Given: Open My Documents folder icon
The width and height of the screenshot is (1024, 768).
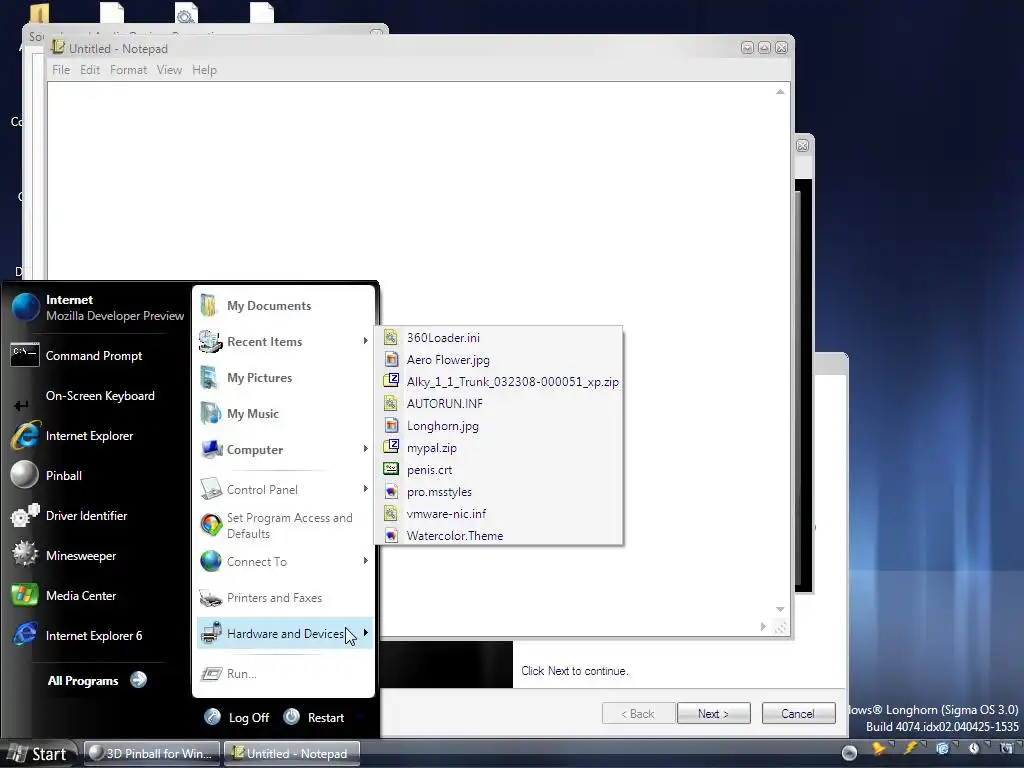Looking at the screenshot, I should coord(209,306).
